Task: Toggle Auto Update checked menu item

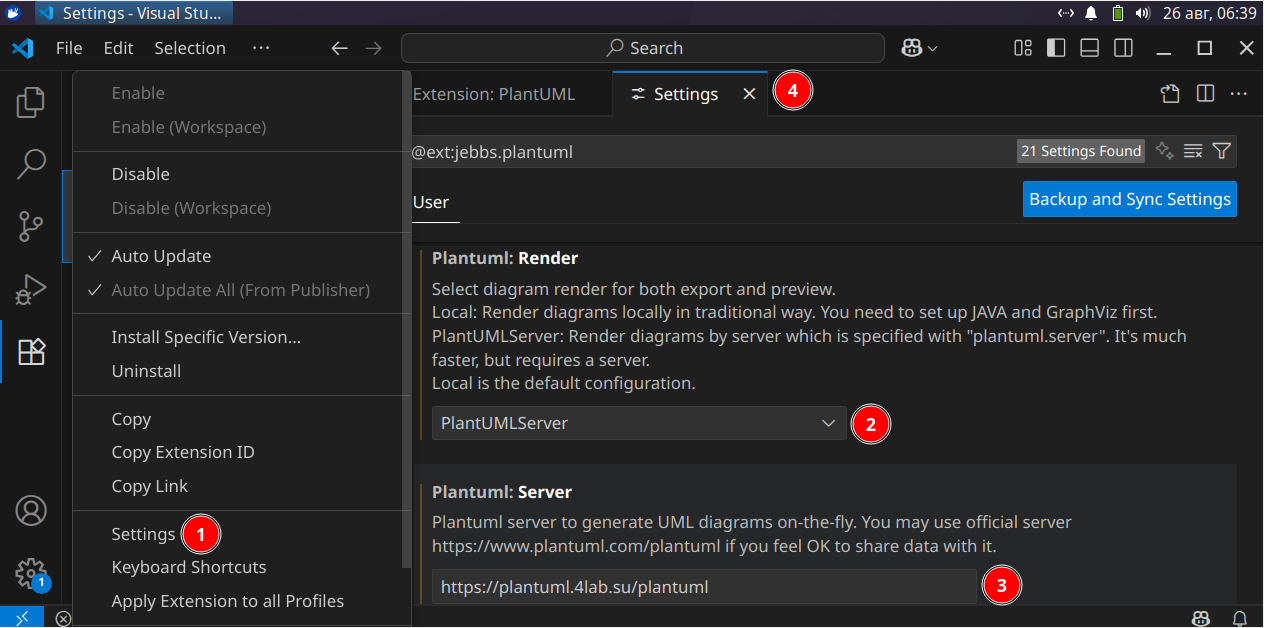Action: tap(161, 256)
